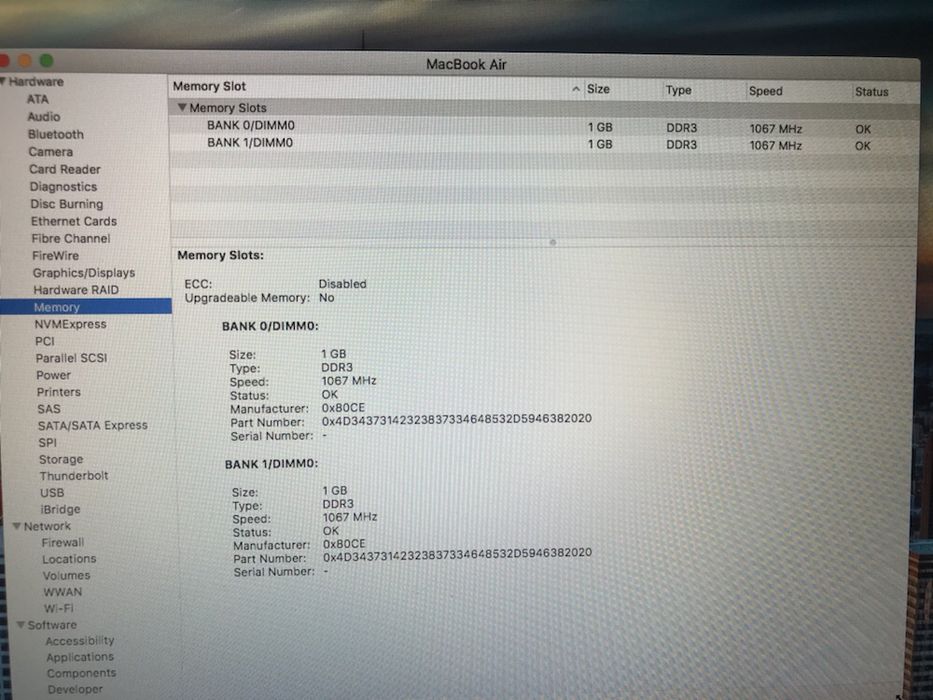The height and width of the screenshot is (700, 933).
Task: Collapse the Hardware section triangle
Action: [x=3, y=81]
